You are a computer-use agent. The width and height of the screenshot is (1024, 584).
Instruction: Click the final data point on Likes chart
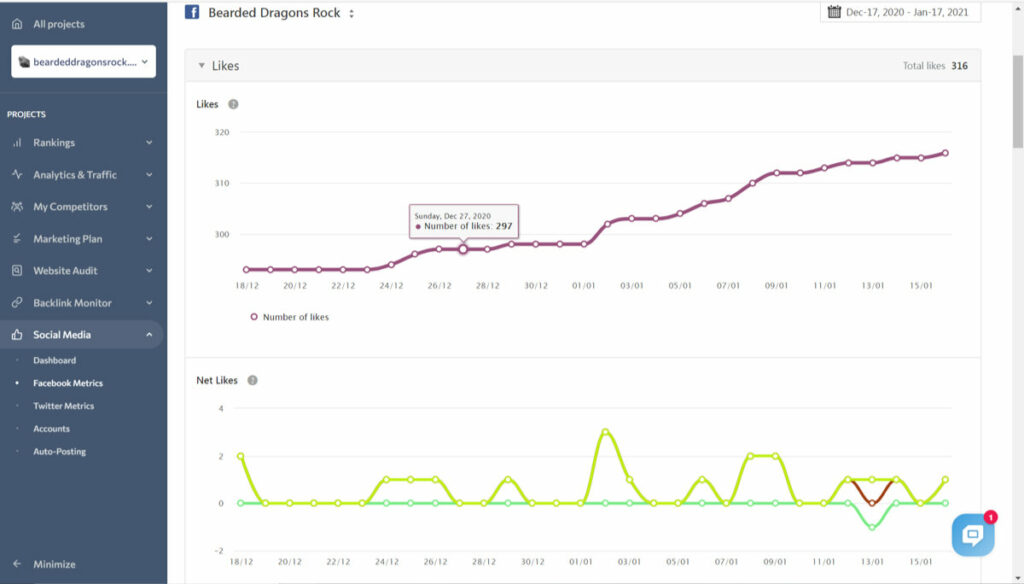945,153
